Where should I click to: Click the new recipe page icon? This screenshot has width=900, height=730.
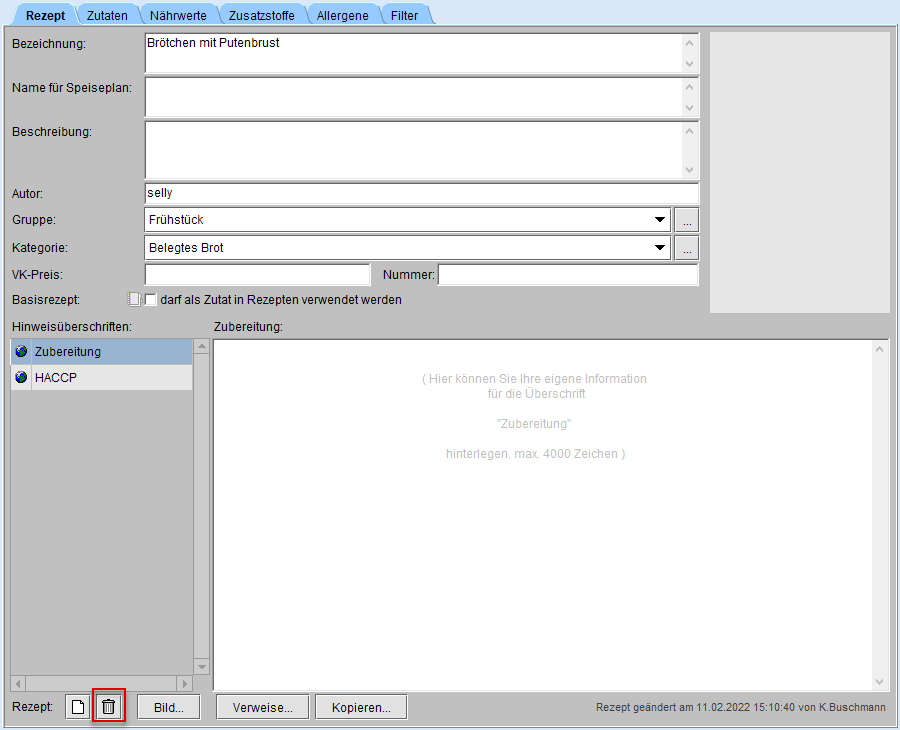[x=77, y=707]
